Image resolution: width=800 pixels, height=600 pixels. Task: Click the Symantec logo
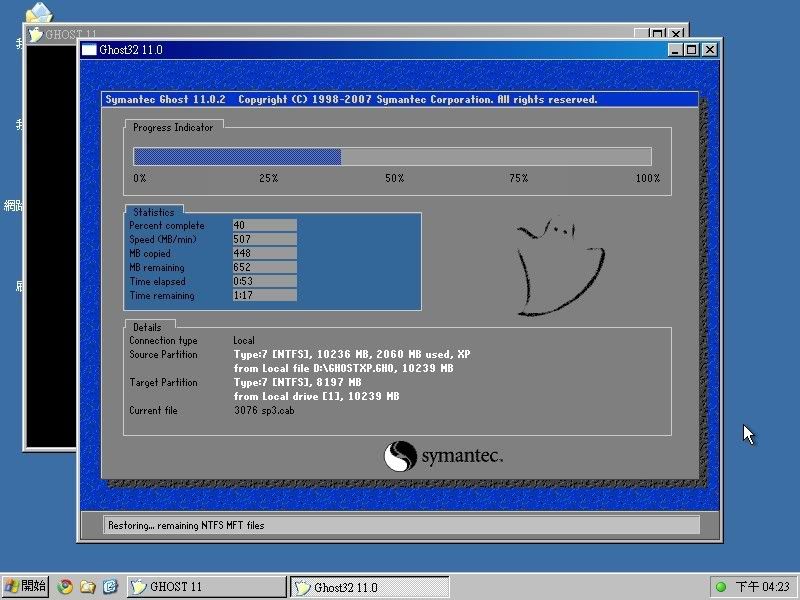(x=443, y=456)
